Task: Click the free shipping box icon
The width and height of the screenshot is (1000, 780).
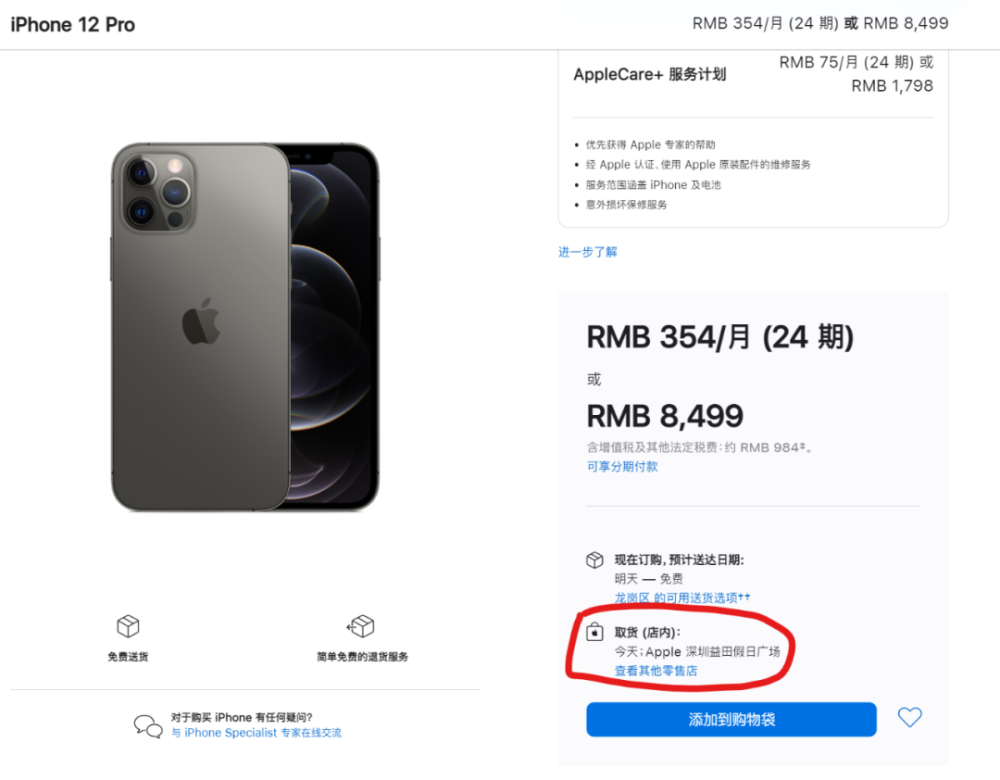Action: coord(128,627)
